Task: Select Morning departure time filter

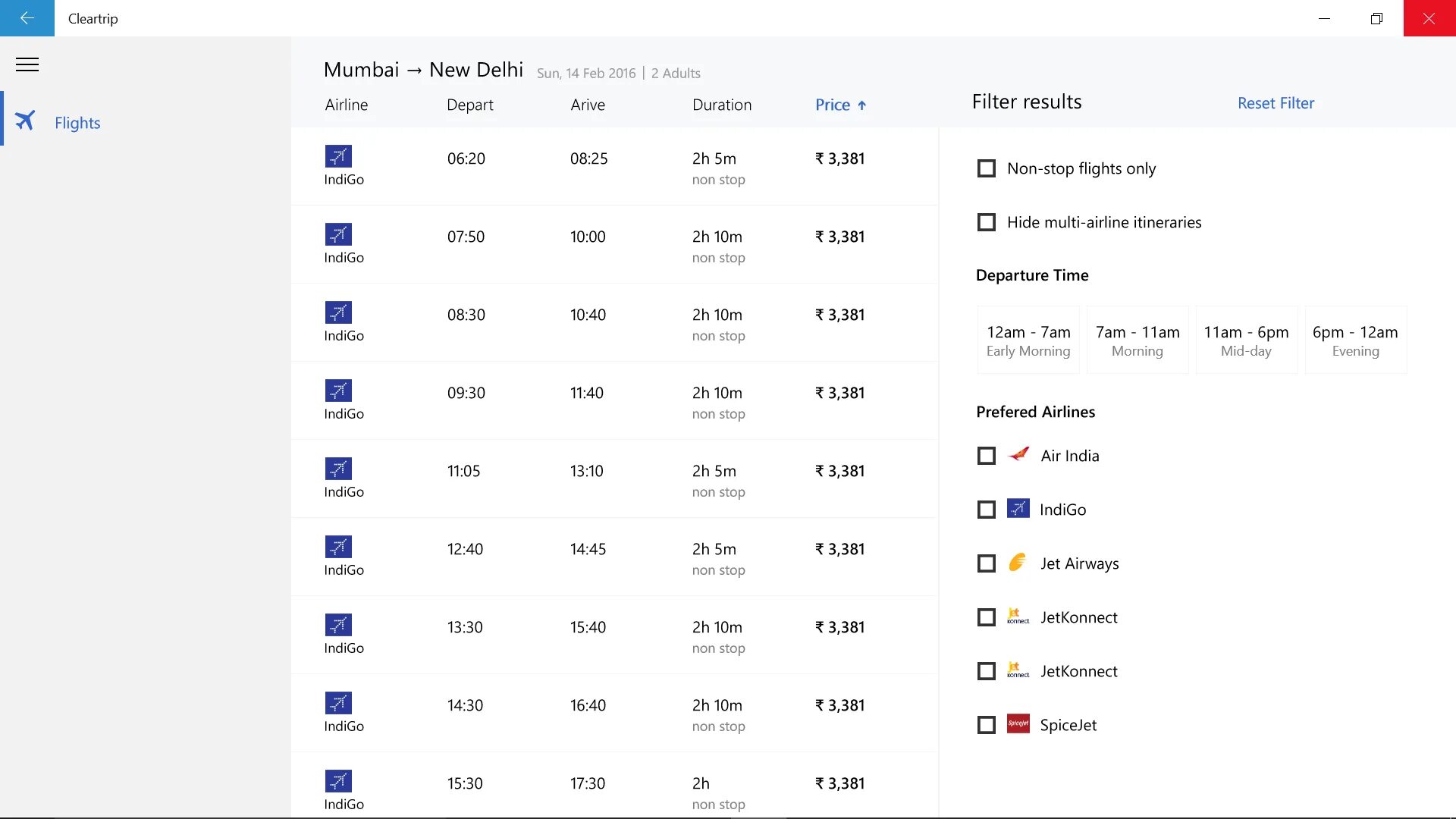Action: (x=1137, y=339)
